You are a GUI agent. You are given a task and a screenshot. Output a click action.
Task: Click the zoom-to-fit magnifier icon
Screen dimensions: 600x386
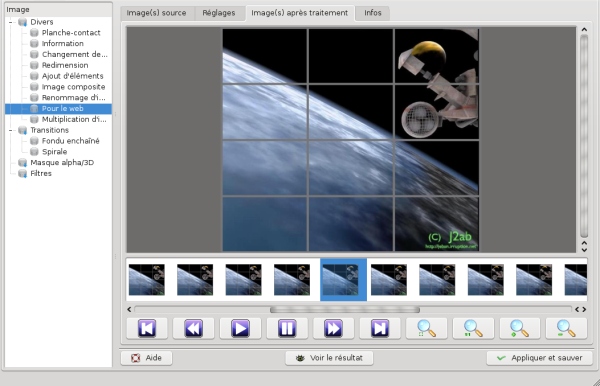pyautogui.click(x=426, y=328)
